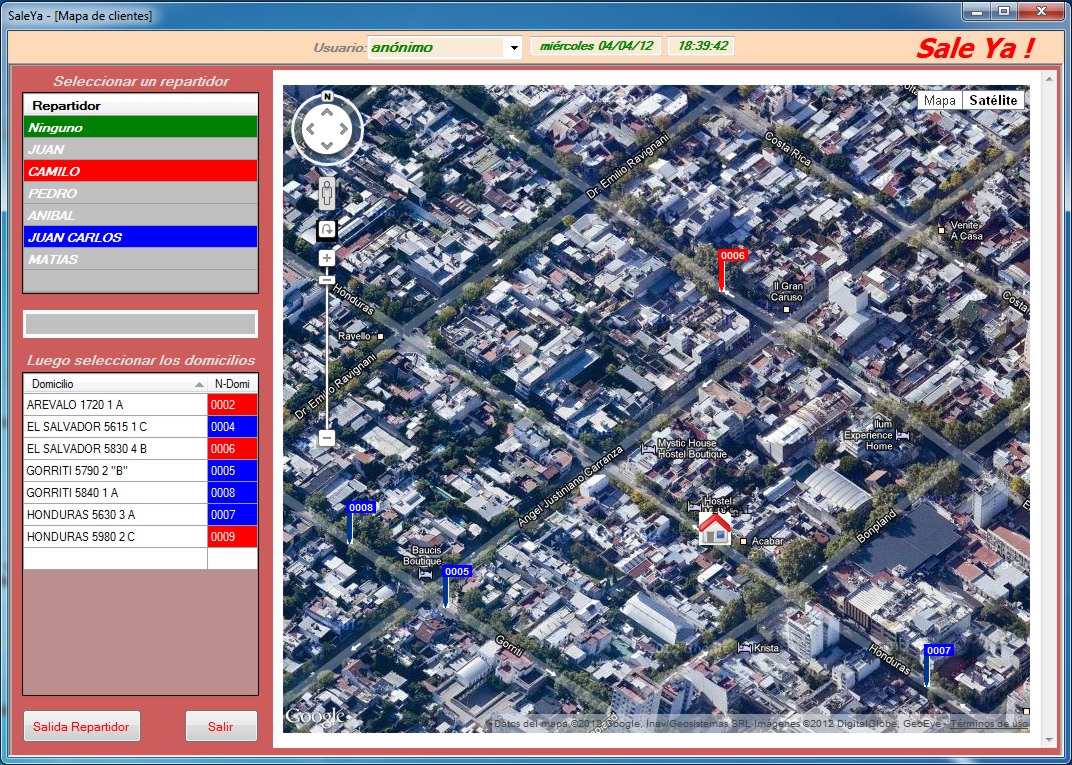This screenshot has width=1072, height=765.
Task: Click the red house home icon
Action: [x=714, y=529]
